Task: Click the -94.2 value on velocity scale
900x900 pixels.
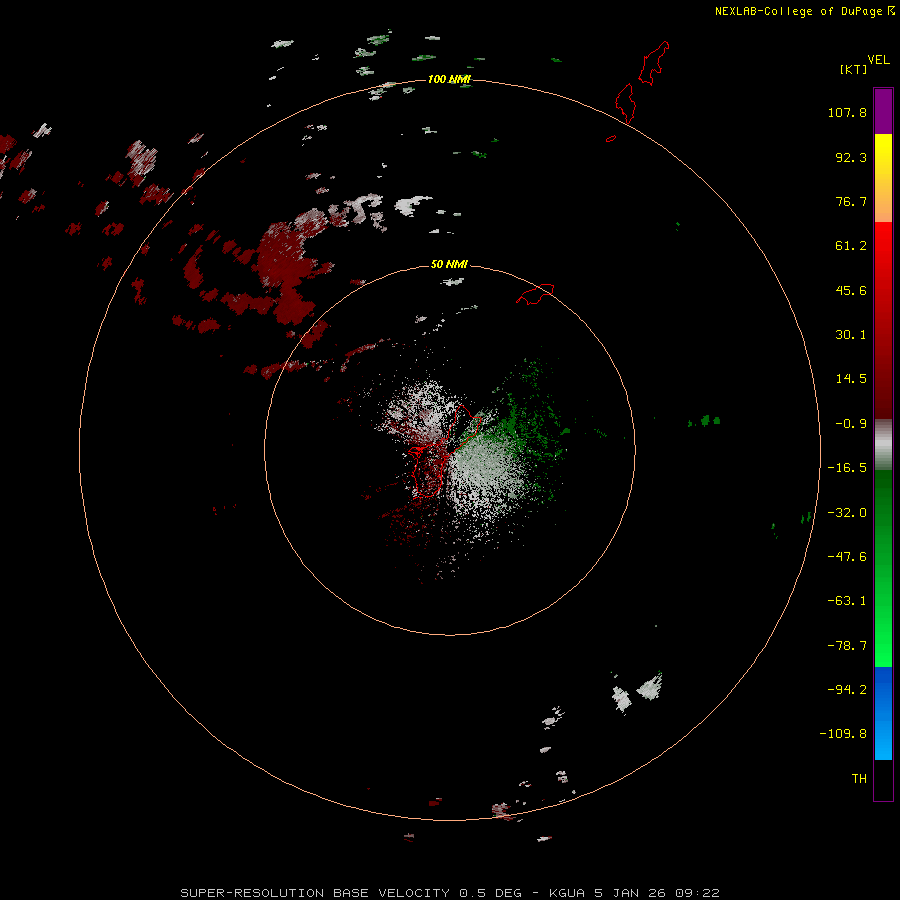Action: pyautogui.click(x=847, y=689)
